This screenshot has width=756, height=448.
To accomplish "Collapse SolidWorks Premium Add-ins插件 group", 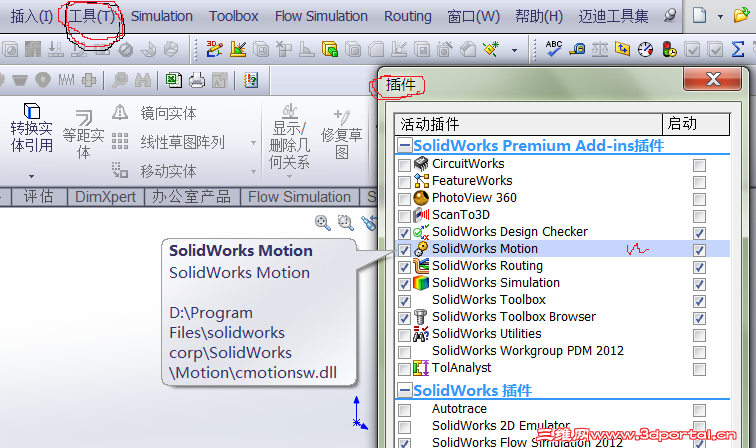I will [x=405, y=145].
